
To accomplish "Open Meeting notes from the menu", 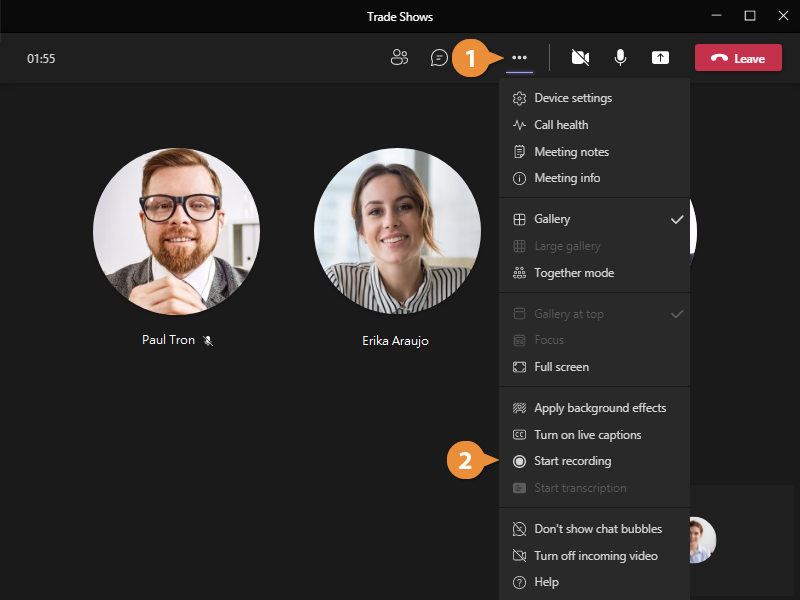I will pos(571,151).
